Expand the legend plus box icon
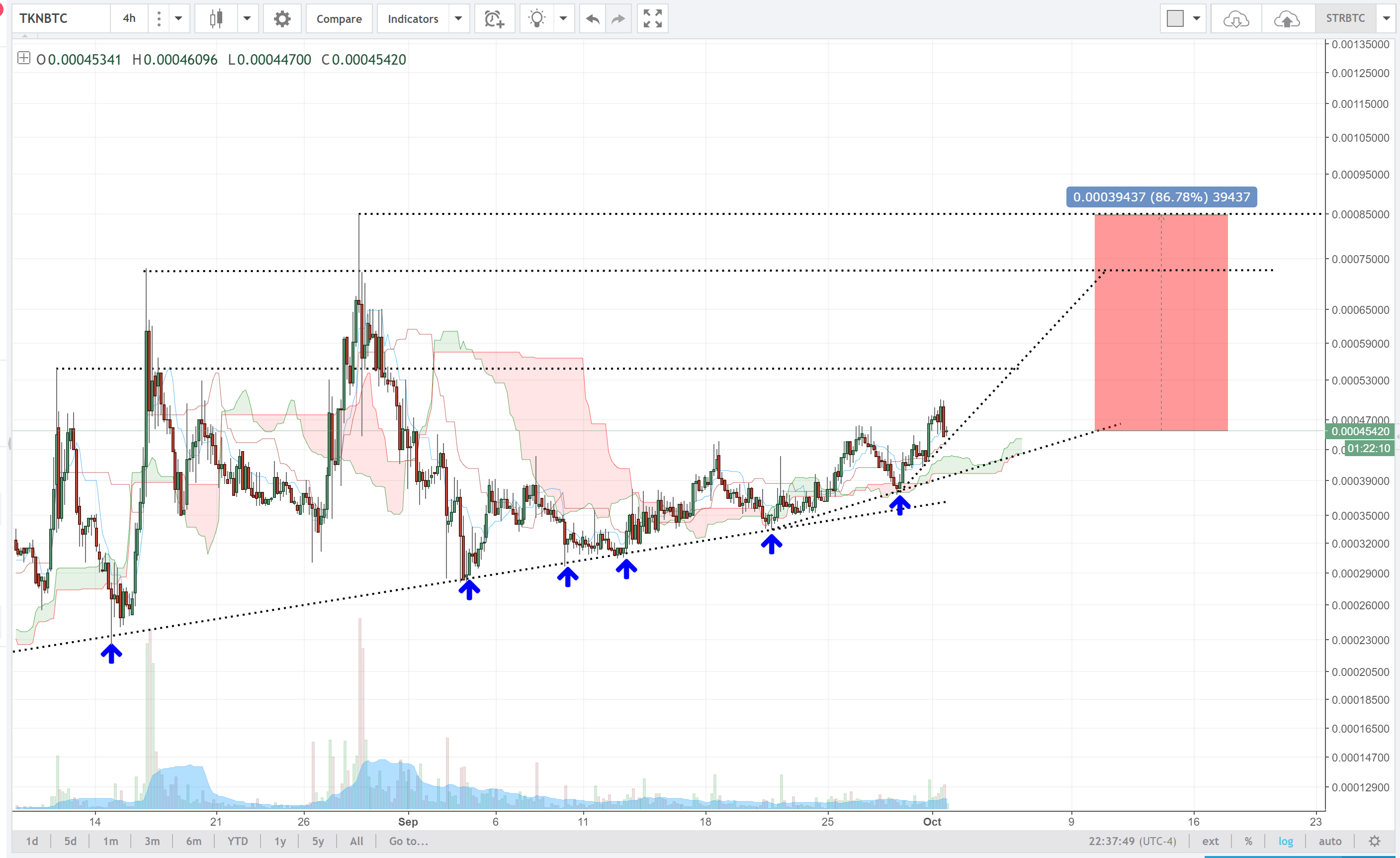The width and height of the screenshot is (1400, 858). tap(23, 58)
